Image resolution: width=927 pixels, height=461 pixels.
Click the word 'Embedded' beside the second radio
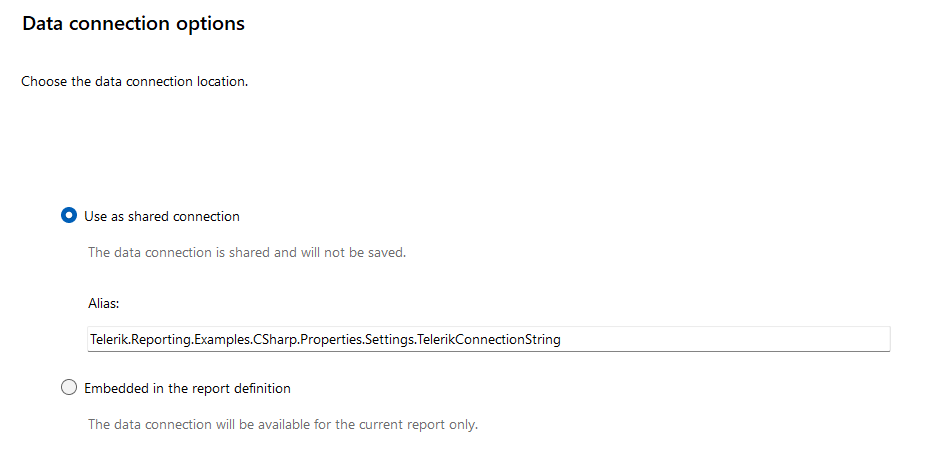117,388
